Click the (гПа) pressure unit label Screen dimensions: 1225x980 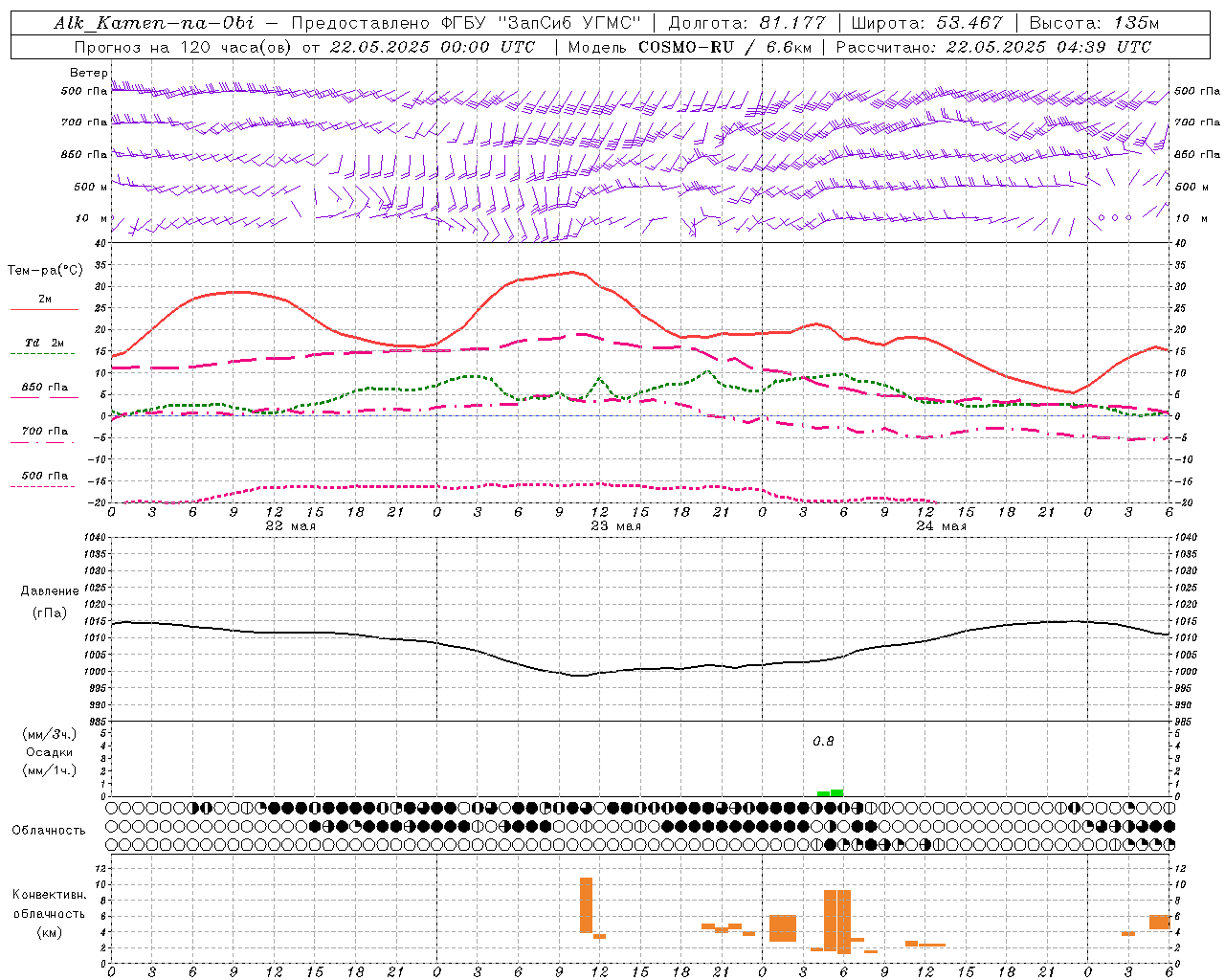click(50, 612)
